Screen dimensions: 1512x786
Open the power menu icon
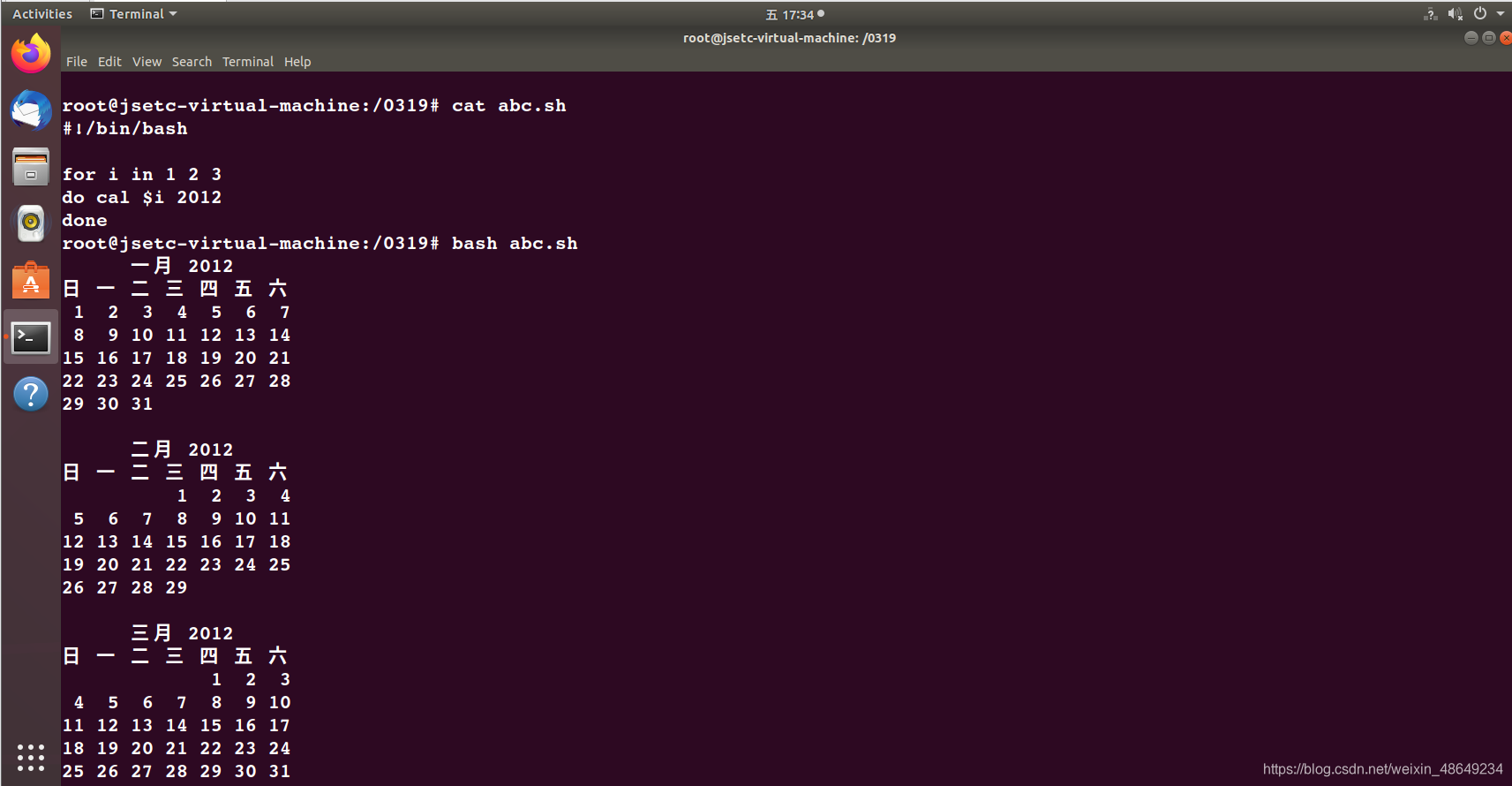click(1480, 14)
